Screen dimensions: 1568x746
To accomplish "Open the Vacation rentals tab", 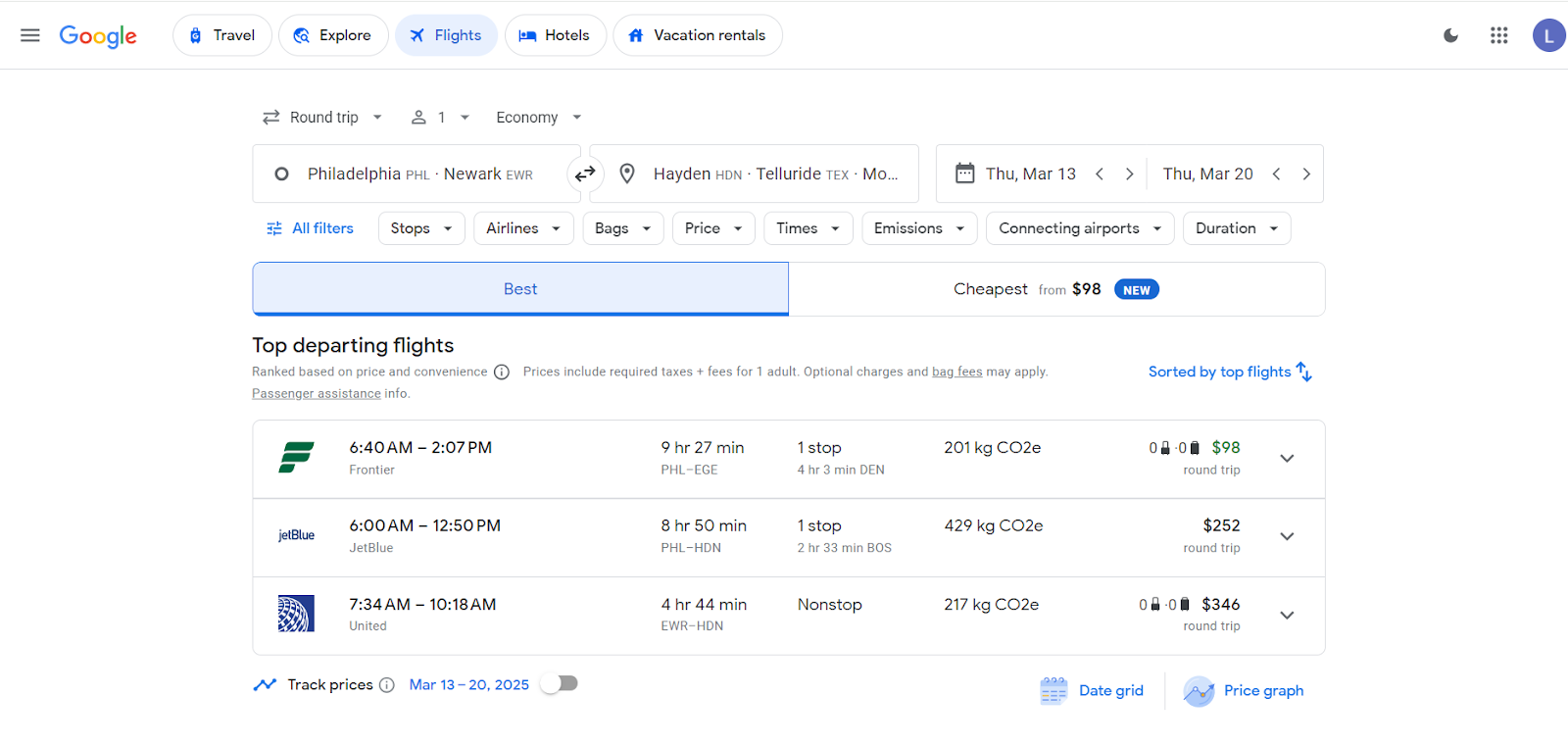I will click(698, 35).
